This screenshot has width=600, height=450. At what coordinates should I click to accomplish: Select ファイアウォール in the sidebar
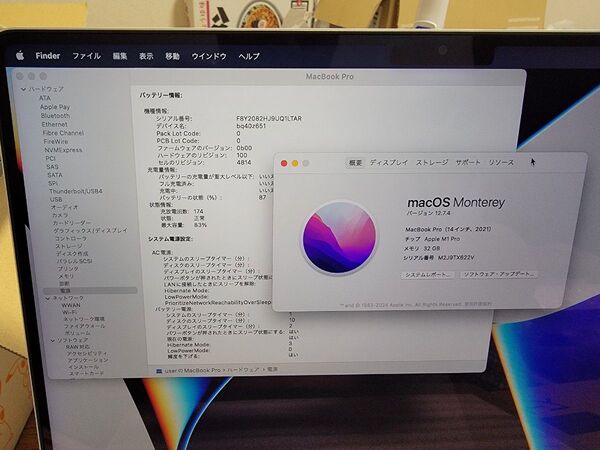pyautogui.click(x=84, y=326)
